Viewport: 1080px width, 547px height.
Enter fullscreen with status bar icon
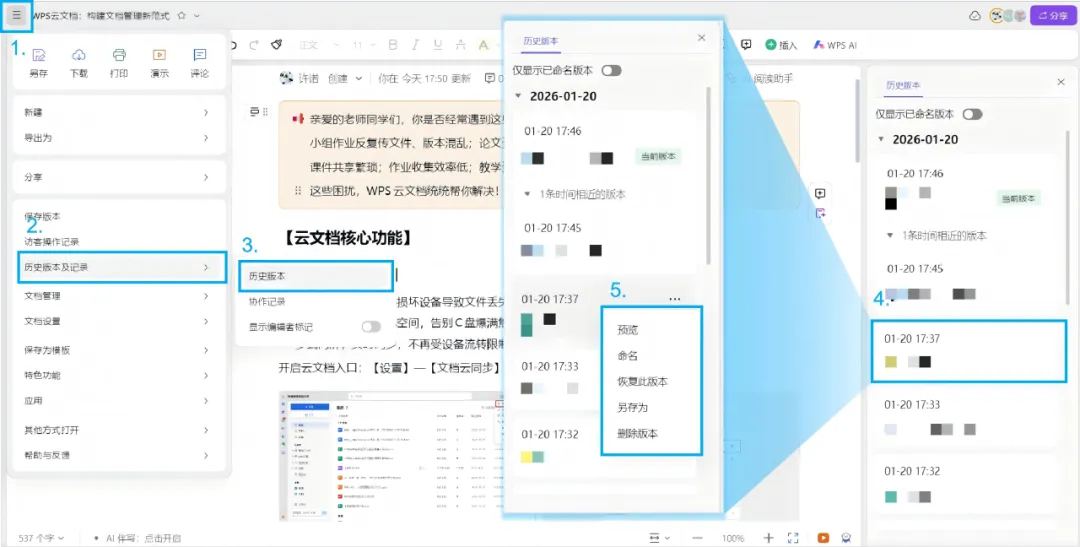(x=792, y=537)
